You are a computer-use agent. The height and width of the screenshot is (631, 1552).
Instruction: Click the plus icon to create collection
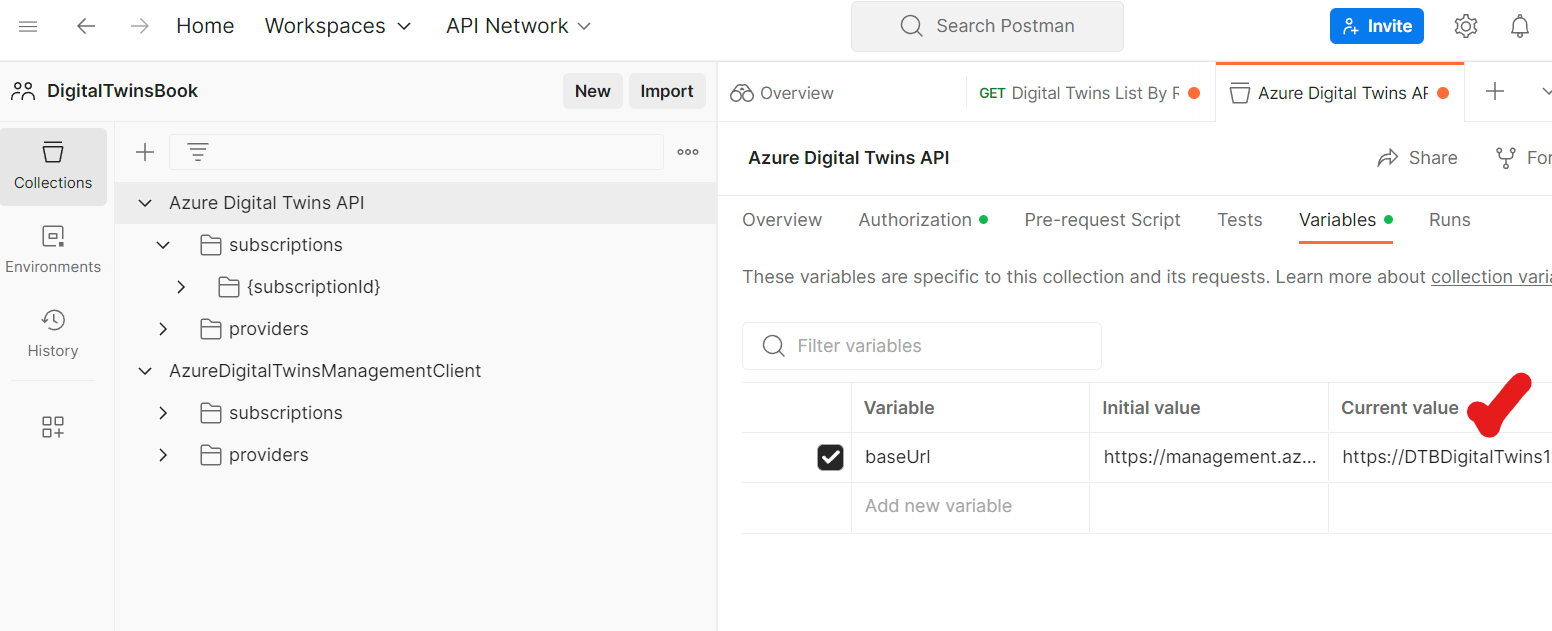[x=145, y=152]
